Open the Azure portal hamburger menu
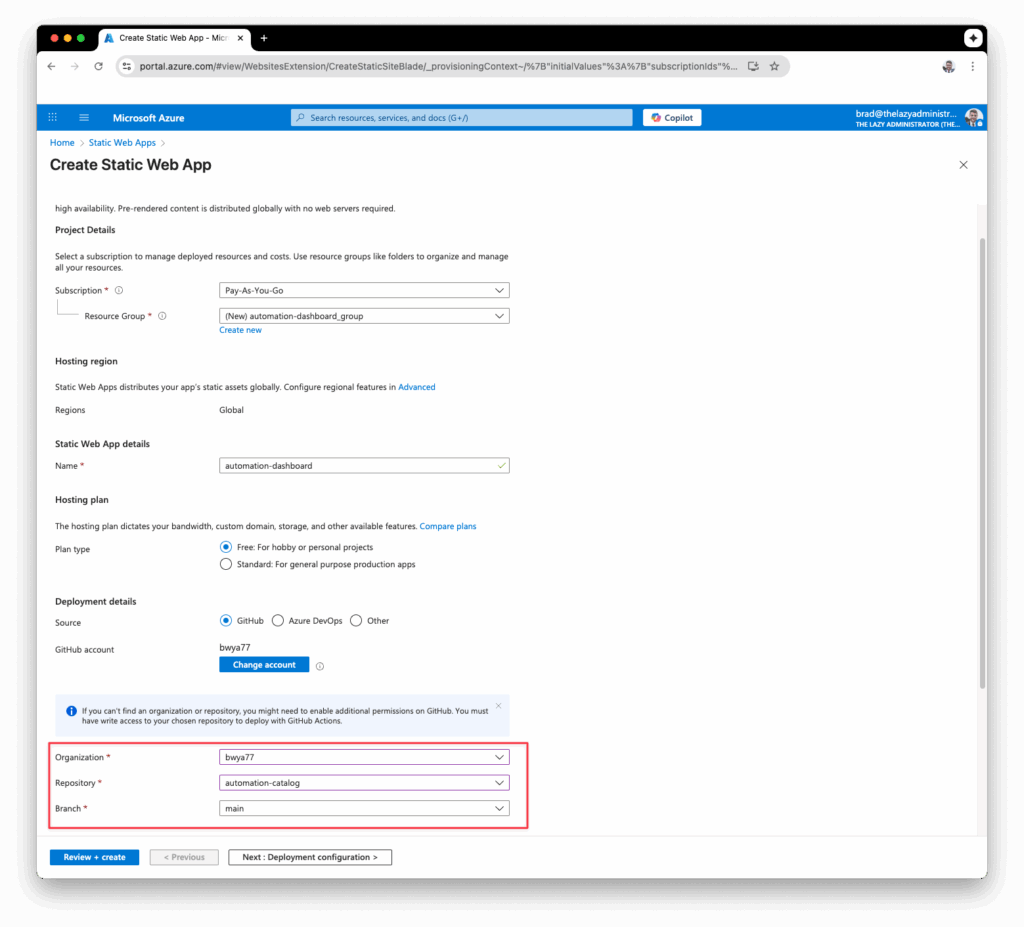 (84, 117)
